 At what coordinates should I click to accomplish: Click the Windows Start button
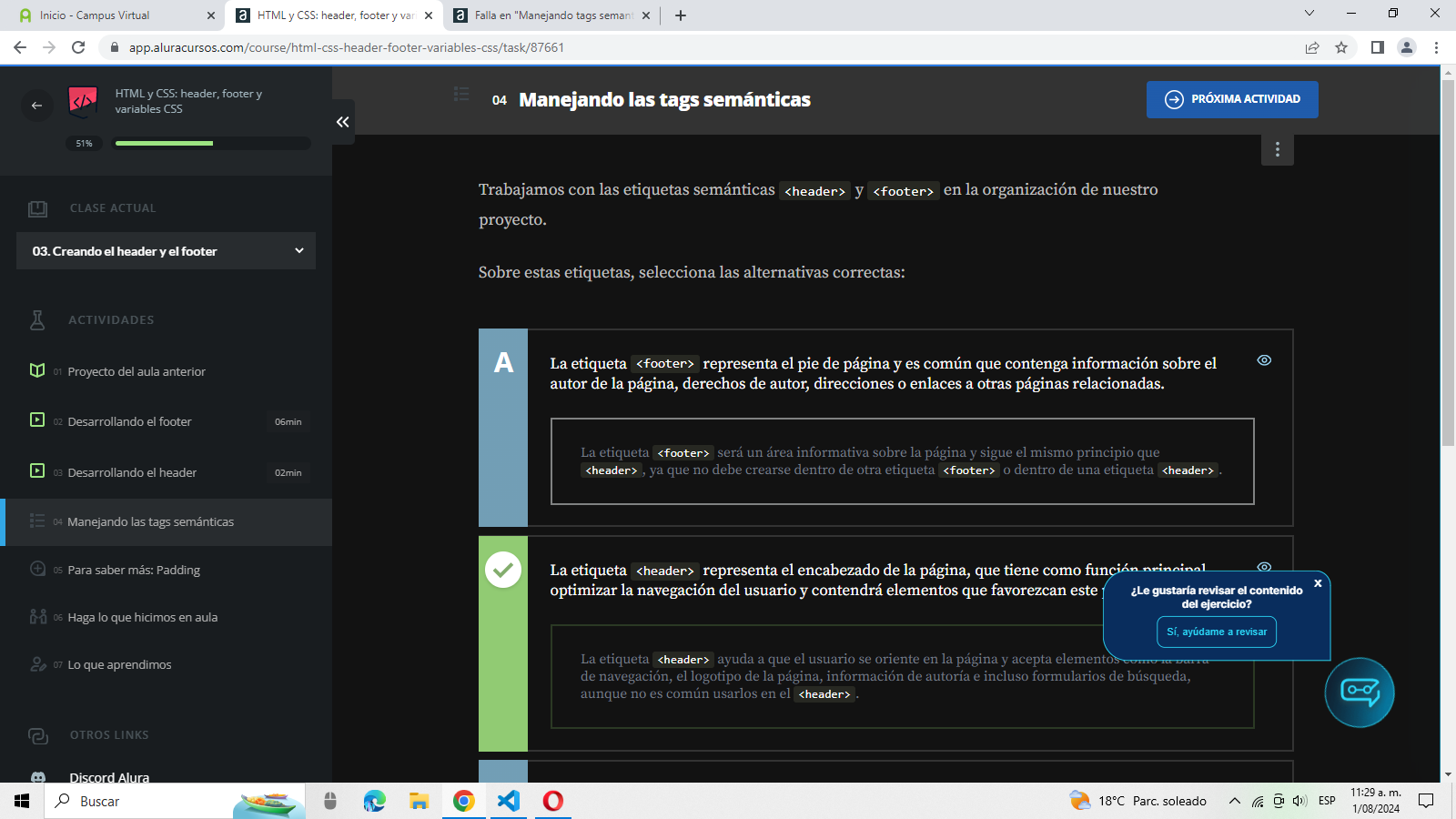coord(22,801)
